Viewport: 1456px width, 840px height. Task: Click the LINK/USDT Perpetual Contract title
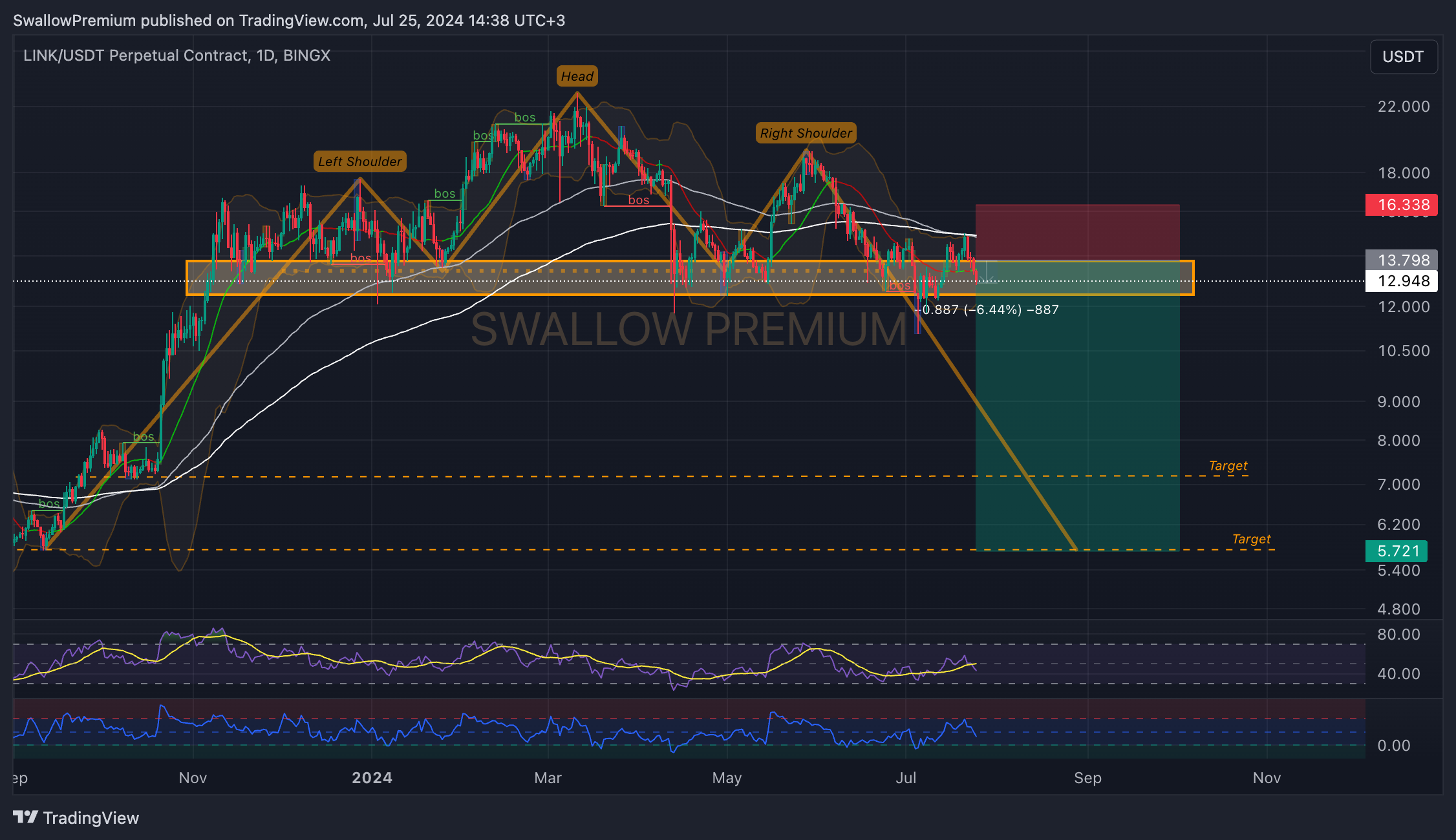click(177, 56)
